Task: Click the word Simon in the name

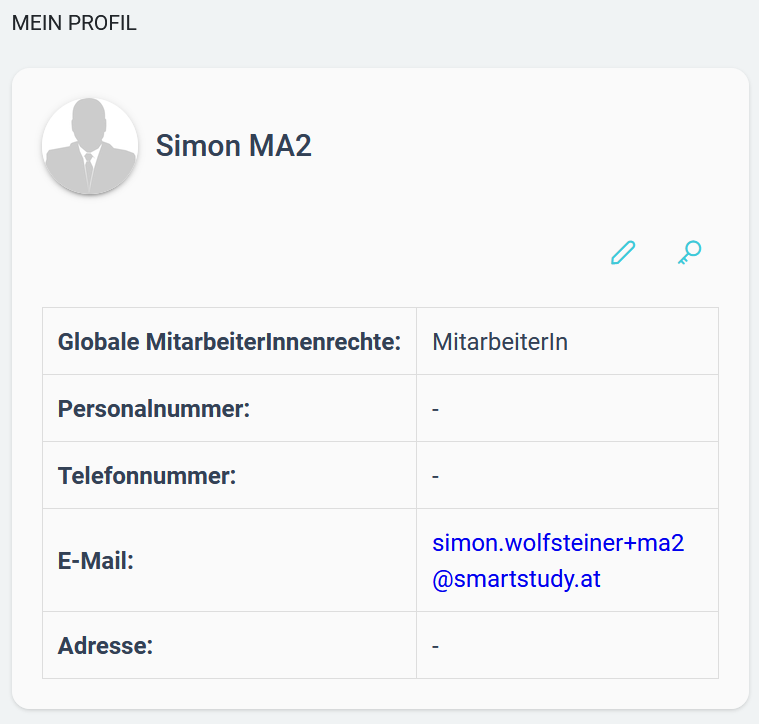Action: 198,145
